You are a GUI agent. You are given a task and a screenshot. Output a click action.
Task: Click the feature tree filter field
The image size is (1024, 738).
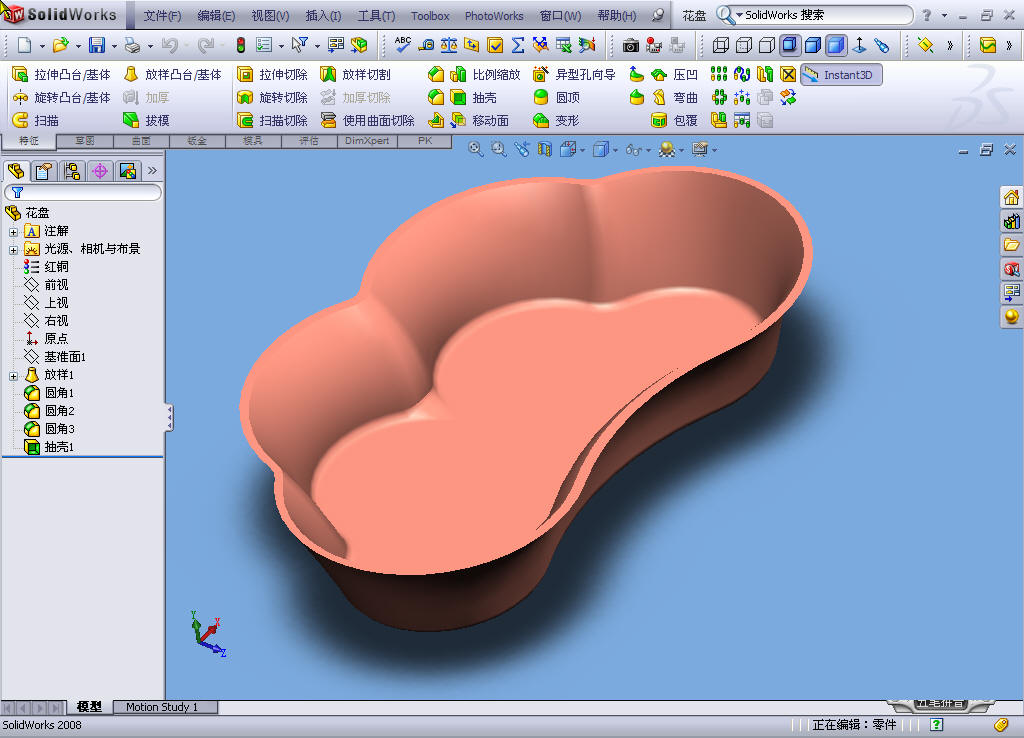[83, 192]
